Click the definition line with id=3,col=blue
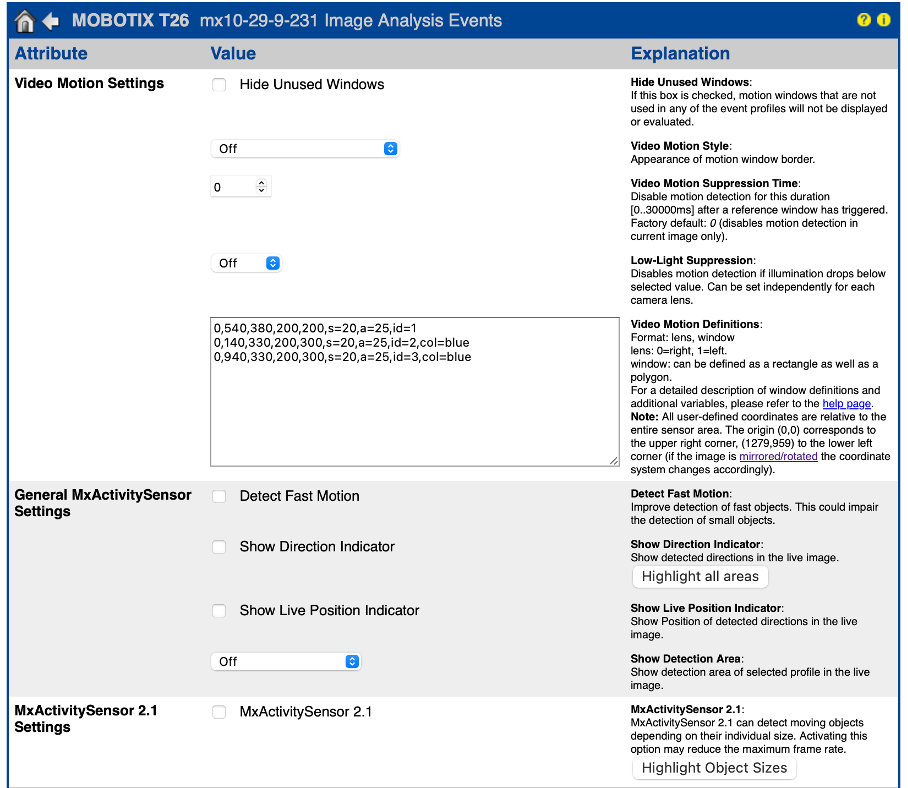 [342, 357]
